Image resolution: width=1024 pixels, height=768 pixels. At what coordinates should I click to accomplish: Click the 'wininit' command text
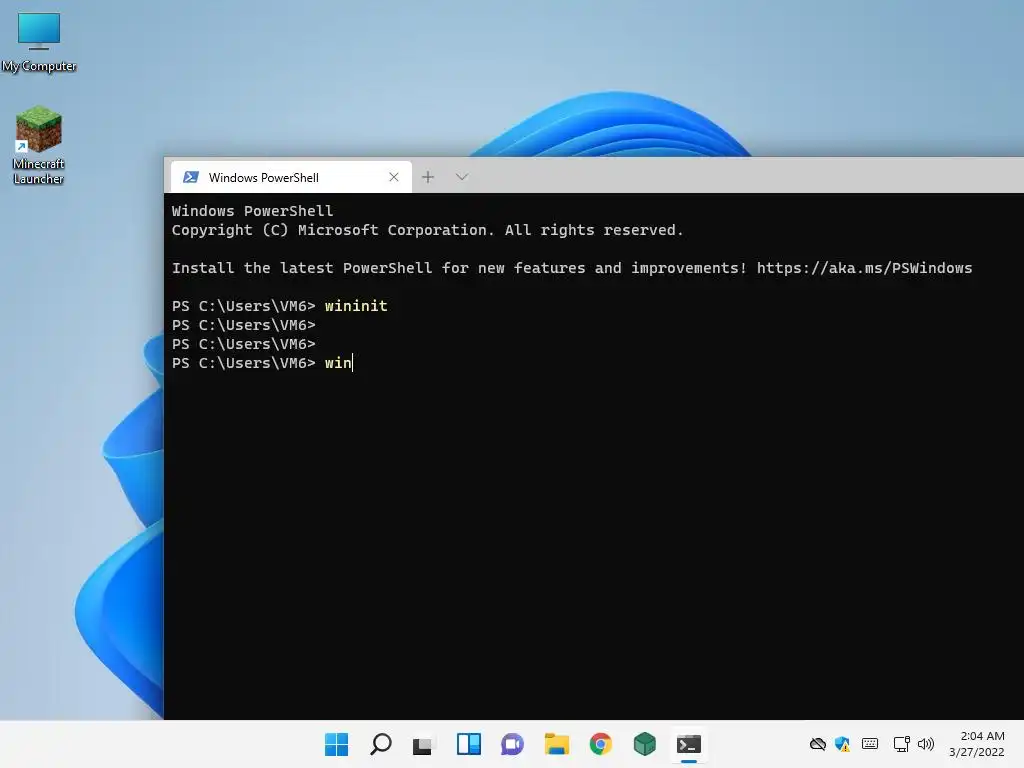tap(356, 306)
